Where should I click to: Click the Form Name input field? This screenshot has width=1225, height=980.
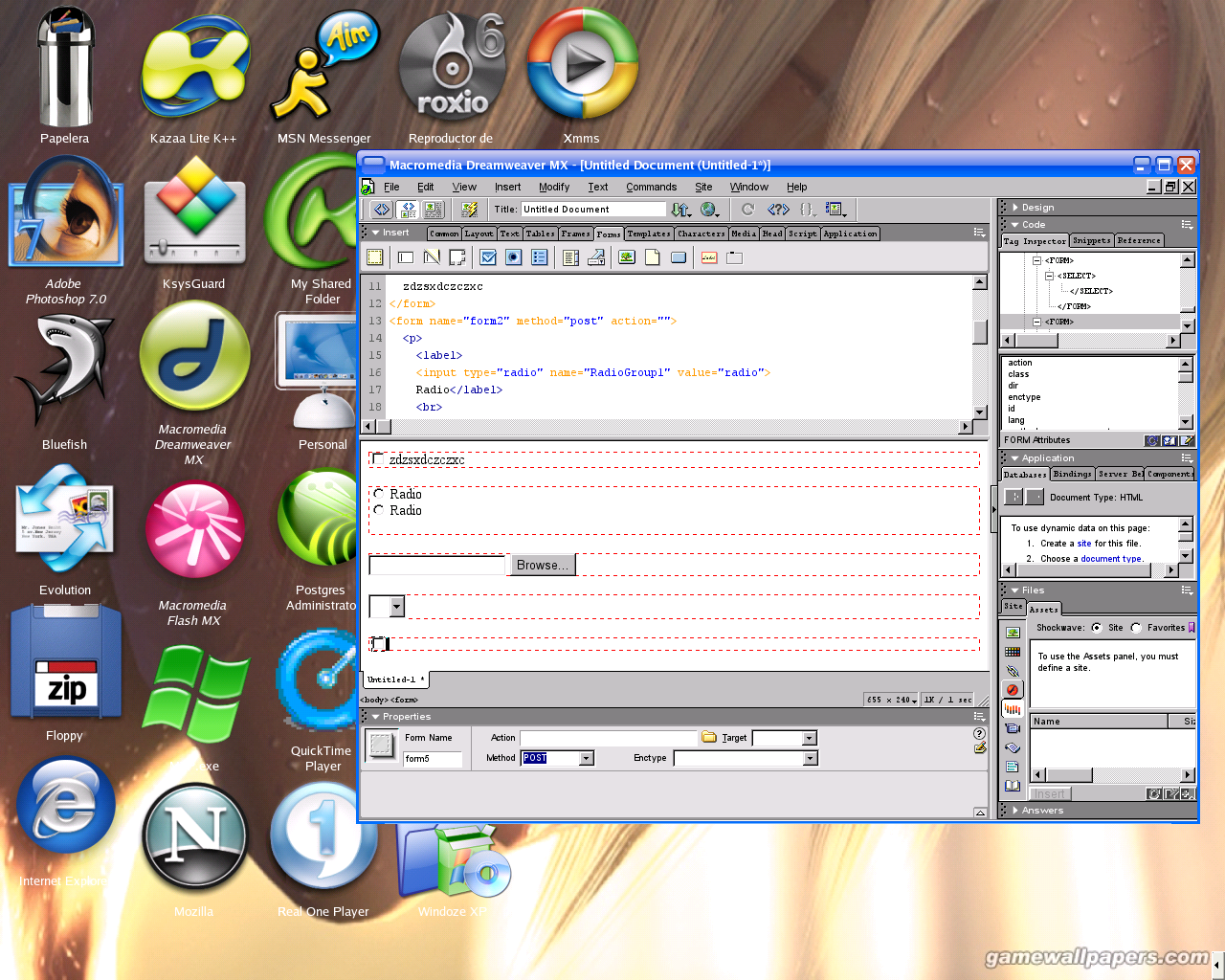pos(433,759)
